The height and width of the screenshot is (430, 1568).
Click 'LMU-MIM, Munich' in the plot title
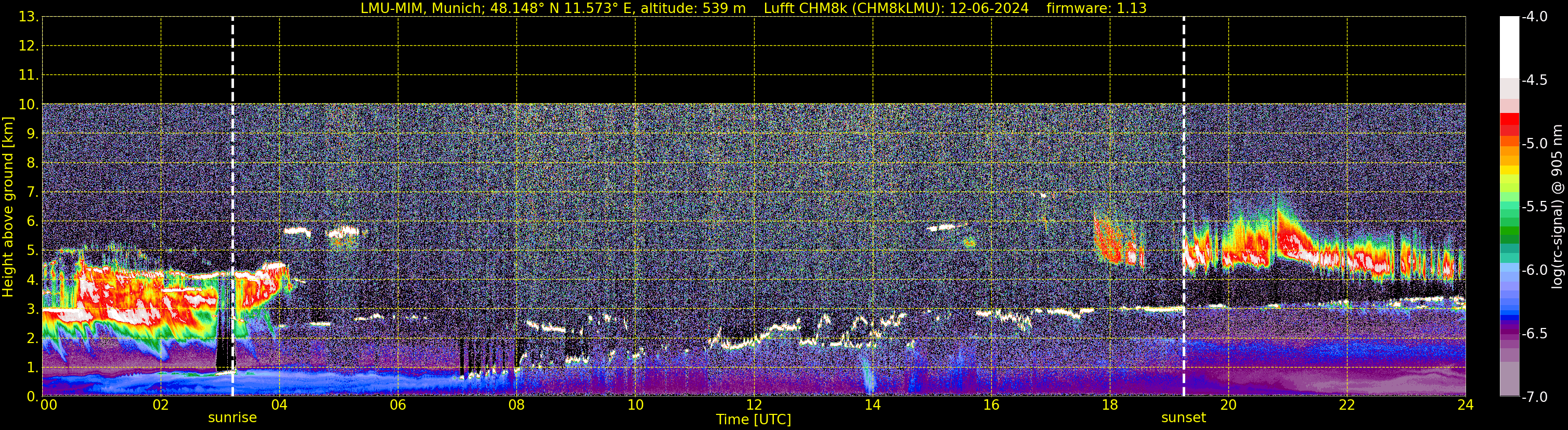tap(422, 8)
